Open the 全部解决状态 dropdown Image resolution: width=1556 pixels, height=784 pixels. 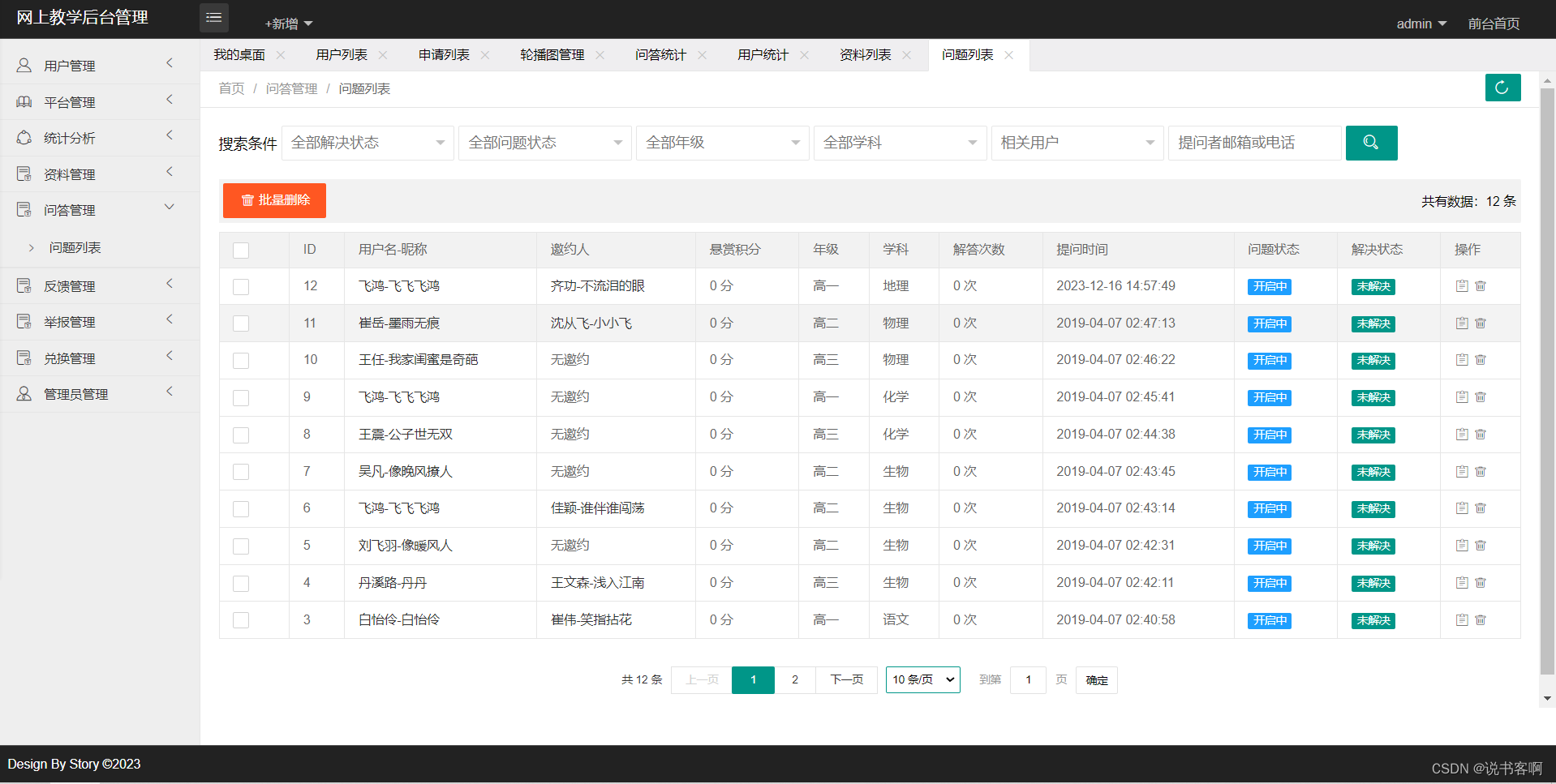click(x=368, y=143)
